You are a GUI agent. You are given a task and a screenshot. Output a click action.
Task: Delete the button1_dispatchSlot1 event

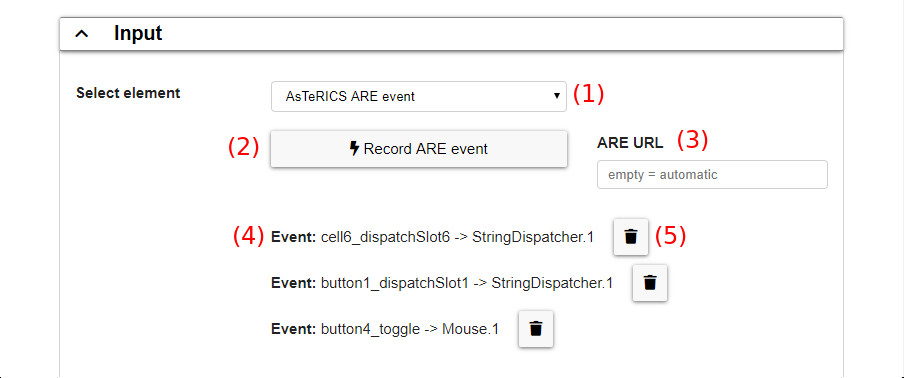coord(650,283)
